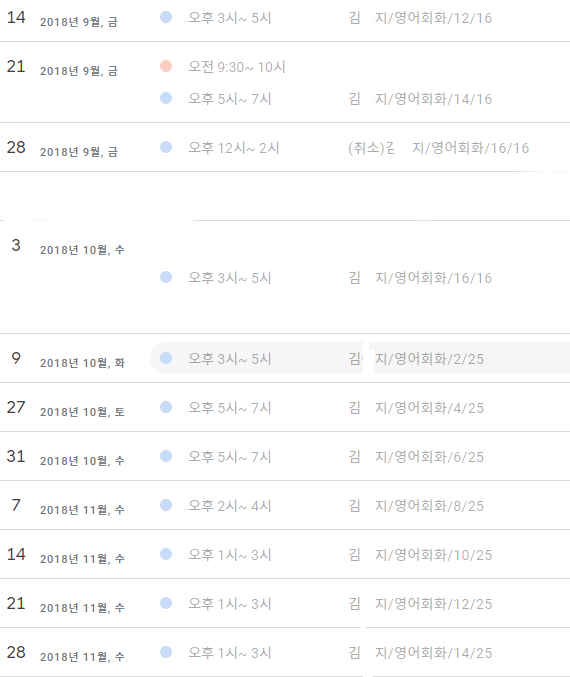Screen dimensions: 570x677
Task: Open the 영어회화/10/25 event on November 14
Action: click(x=360, y=554)
